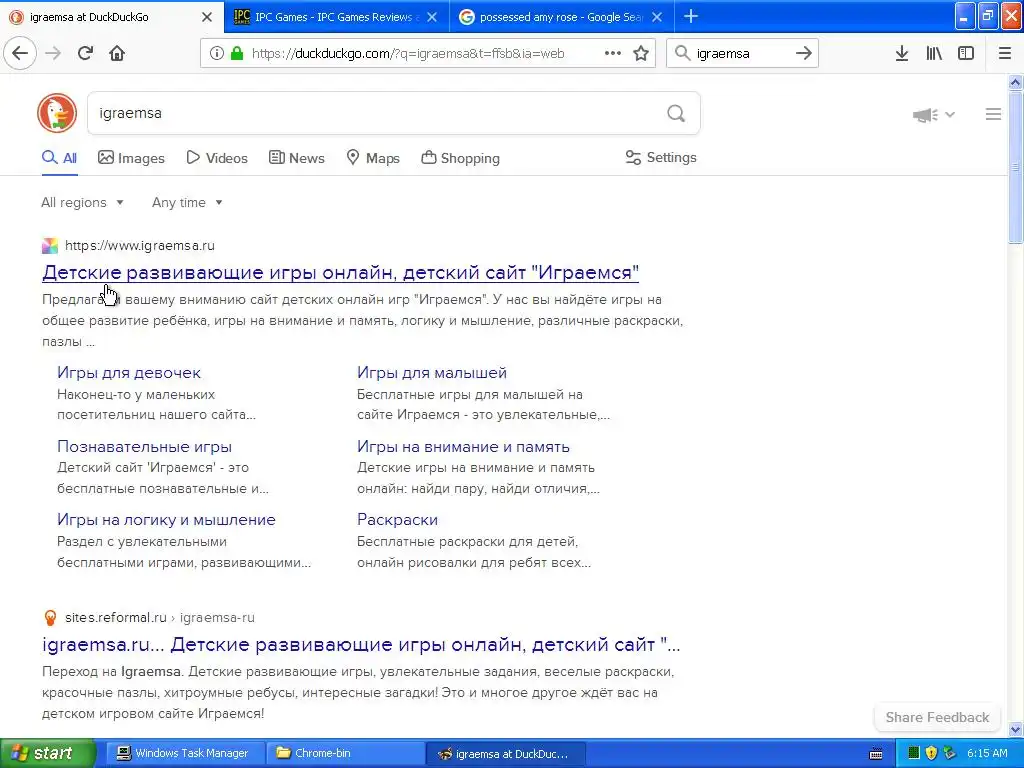
Task: Switch to Videos results
Action: pyautogui.click(x=217, y=158)
